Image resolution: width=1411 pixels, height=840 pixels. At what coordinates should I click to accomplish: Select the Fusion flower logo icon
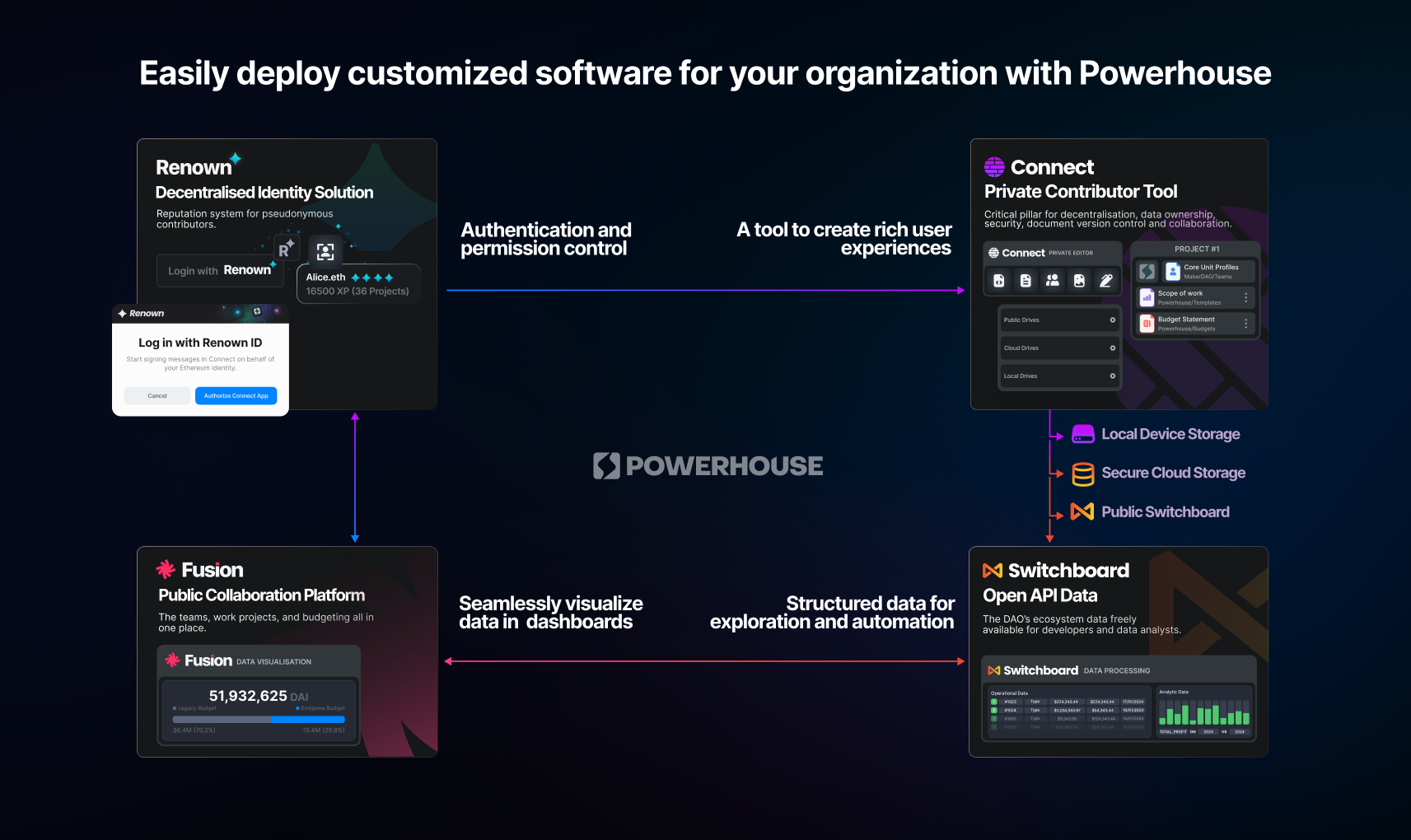(167, 569)
